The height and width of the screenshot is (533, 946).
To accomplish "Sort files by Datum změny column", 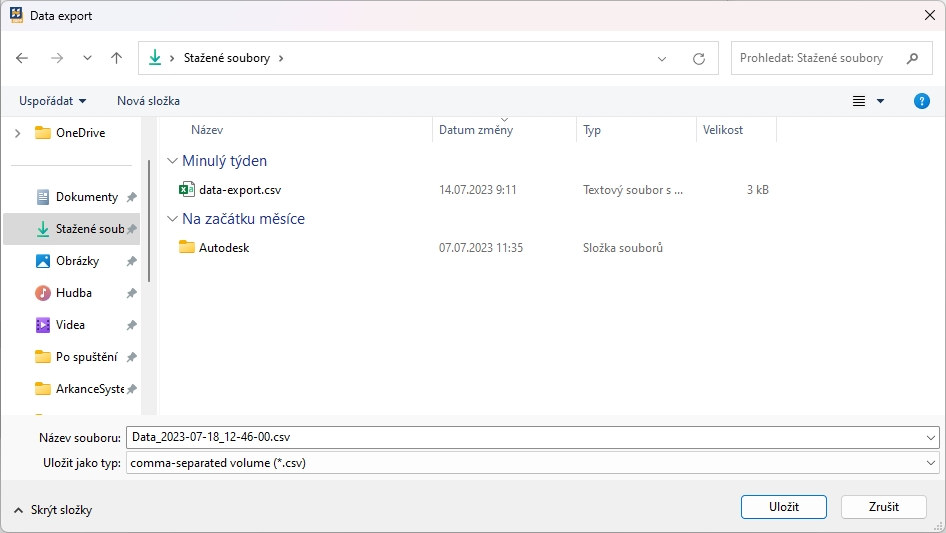I will [x=476, y=130].
